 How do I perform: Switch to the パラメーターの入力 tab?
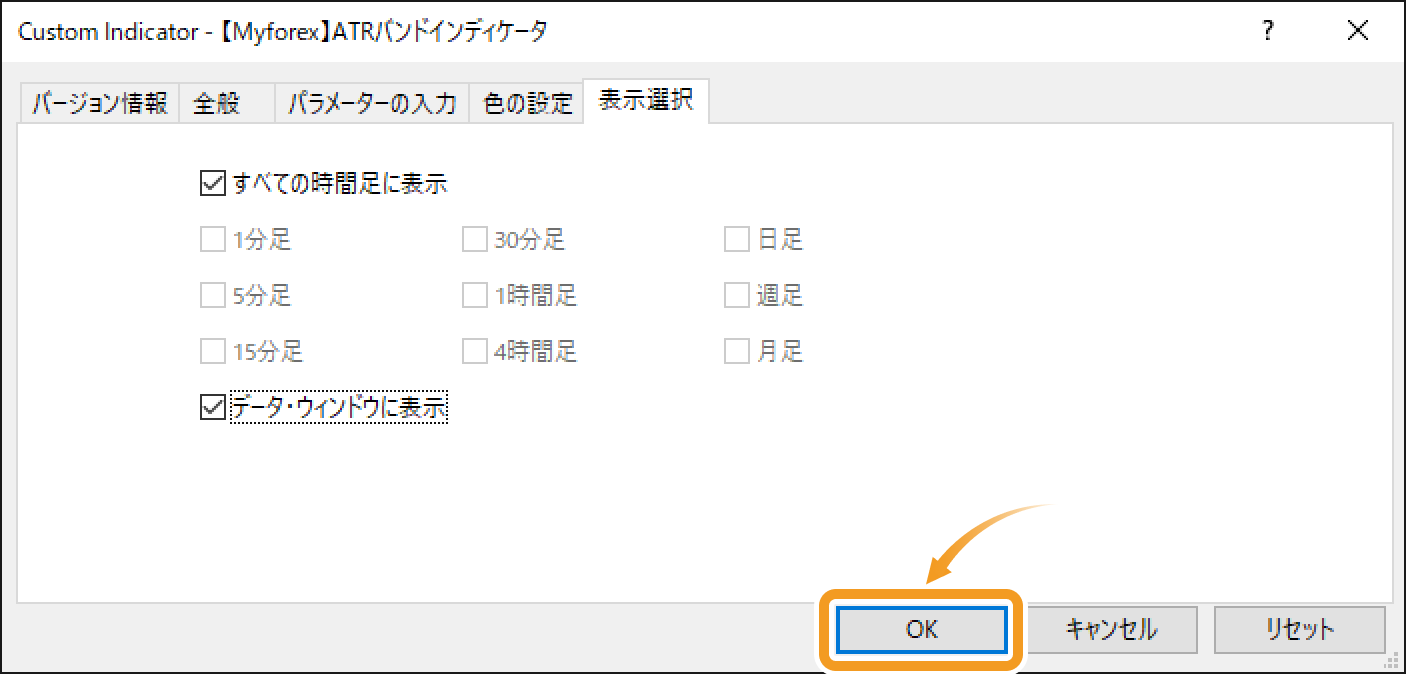click(x=372, y=101)
